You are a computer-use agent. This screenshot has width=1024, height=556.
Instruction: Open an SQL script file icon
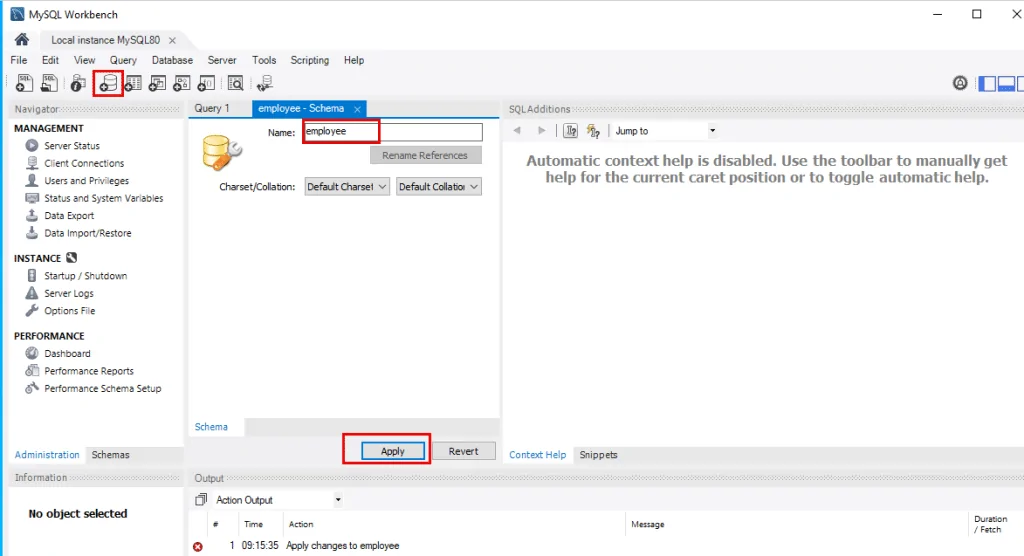point(49,83)
